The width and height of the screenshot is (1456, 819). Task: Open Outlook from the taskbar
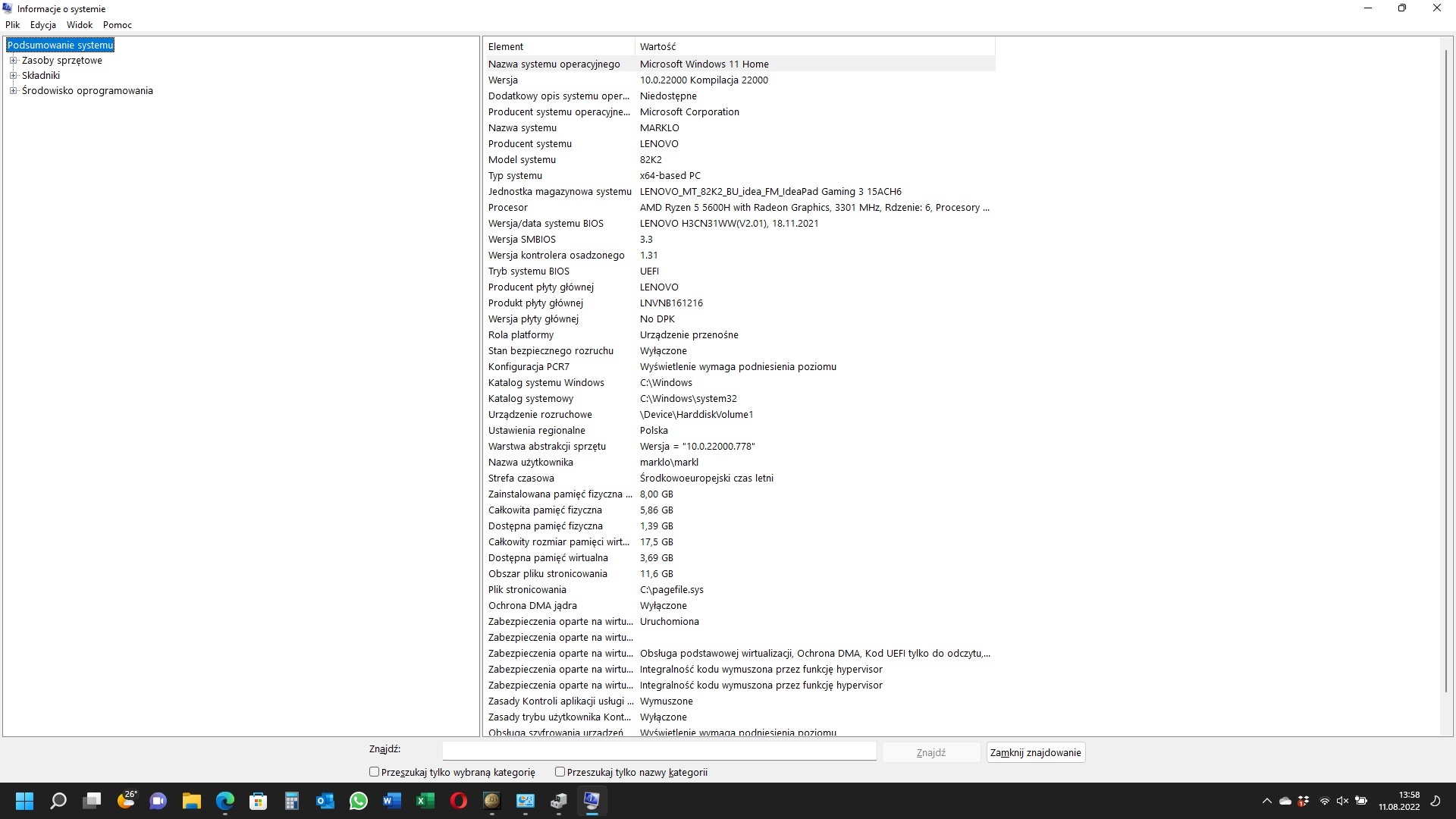(325, 801)
